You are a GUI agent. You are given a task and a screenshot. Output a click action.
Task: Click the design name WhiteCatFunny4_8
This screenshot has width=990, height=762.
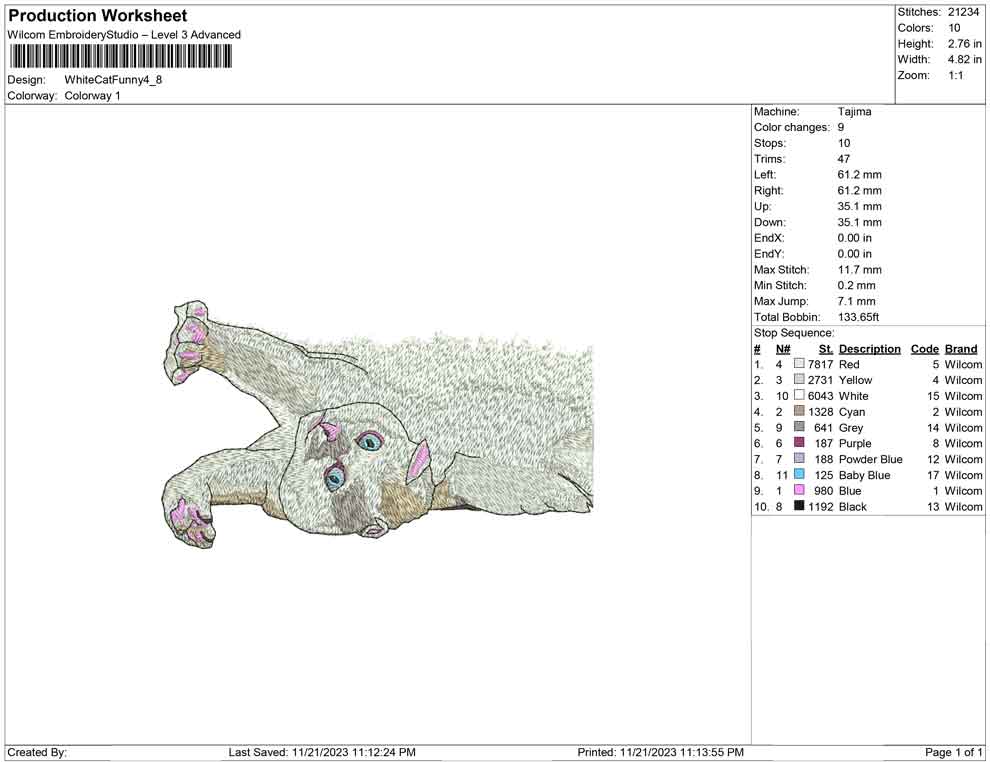pos(113,79)
